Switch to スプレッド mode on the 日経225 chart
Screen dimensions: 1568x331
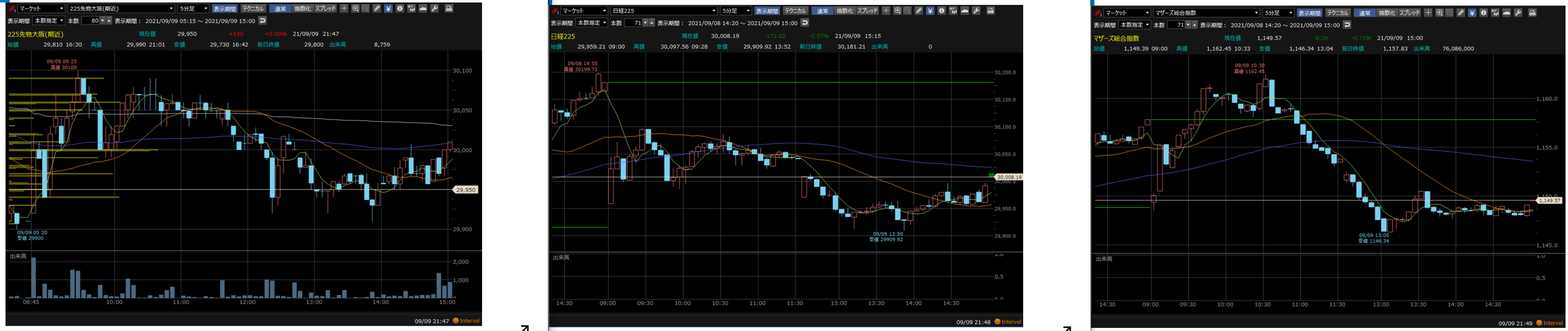[867, 11]
